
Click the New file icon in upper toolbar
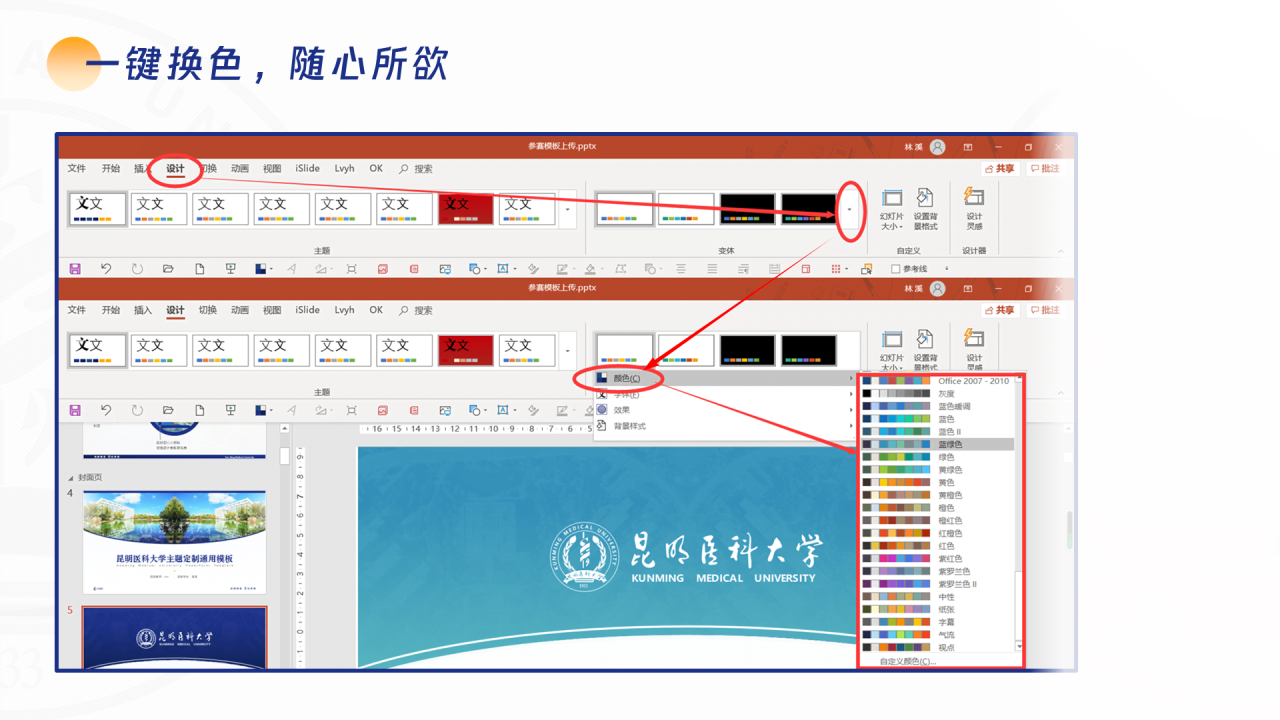click(199, 269)
